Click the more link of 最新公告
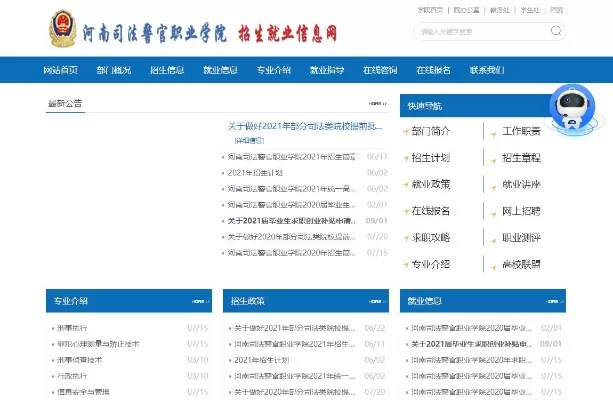 tap(378, 104)
